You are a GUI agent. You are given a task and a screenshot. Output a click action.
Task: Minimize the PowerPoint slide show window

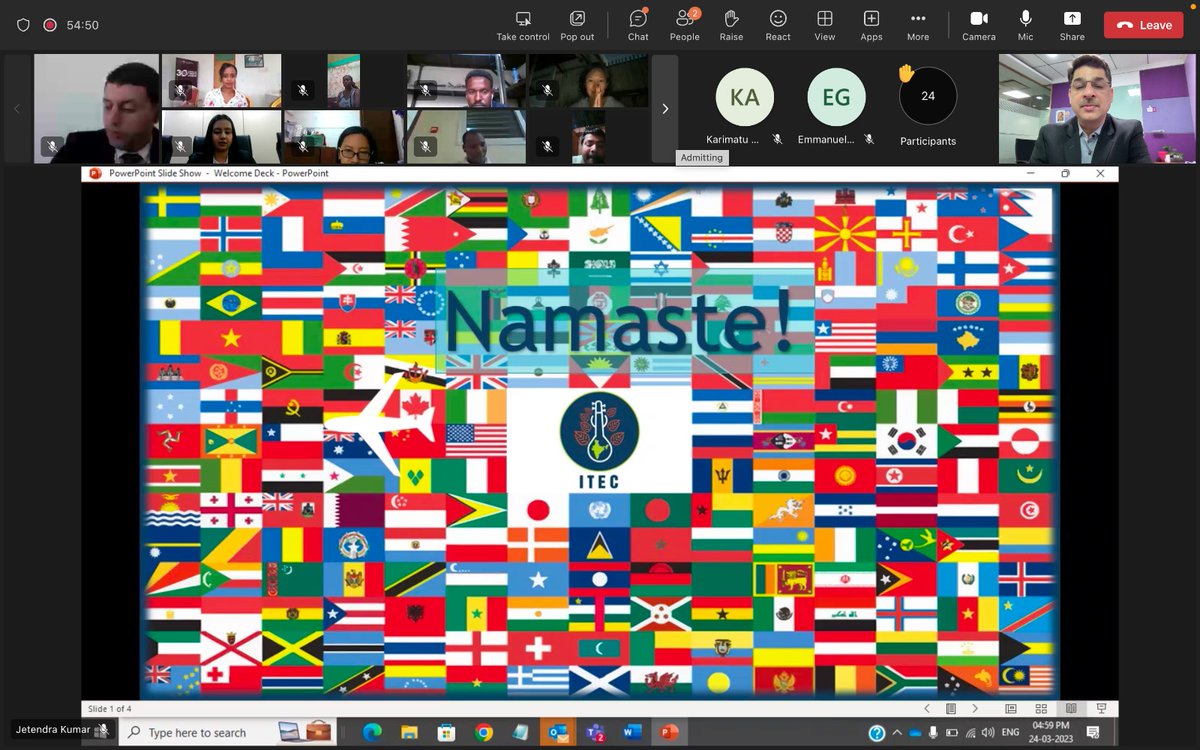[1030, 173]
